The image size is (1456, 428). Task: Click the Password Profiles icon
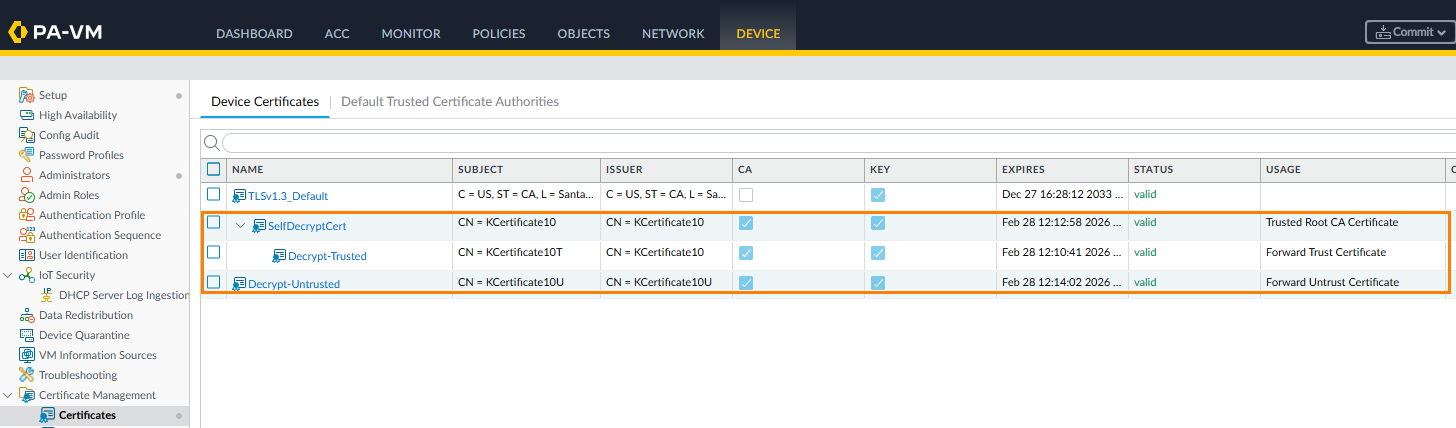(28, 155)
